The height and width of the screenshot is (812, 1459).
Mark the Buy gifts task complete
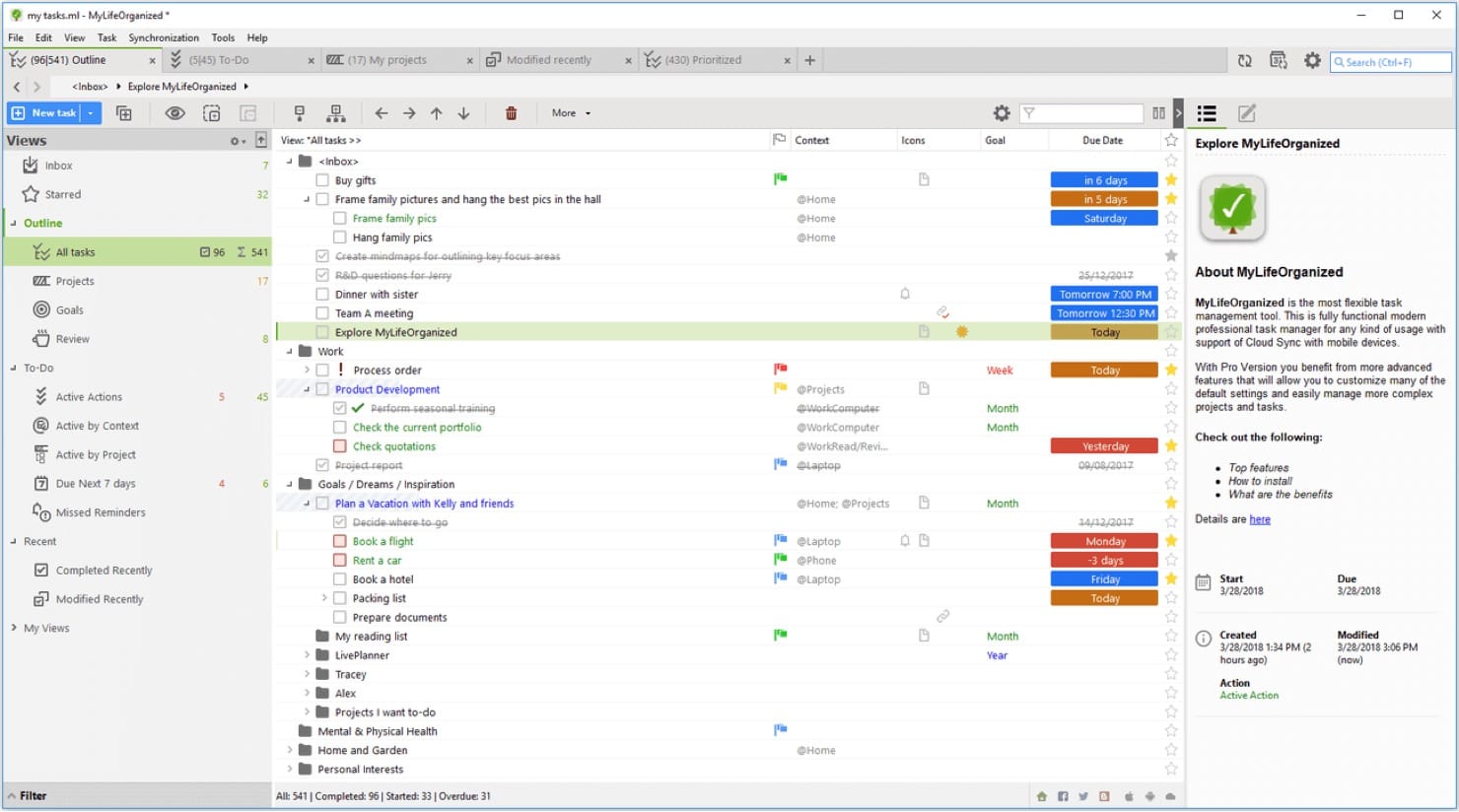tap(322, 179)
